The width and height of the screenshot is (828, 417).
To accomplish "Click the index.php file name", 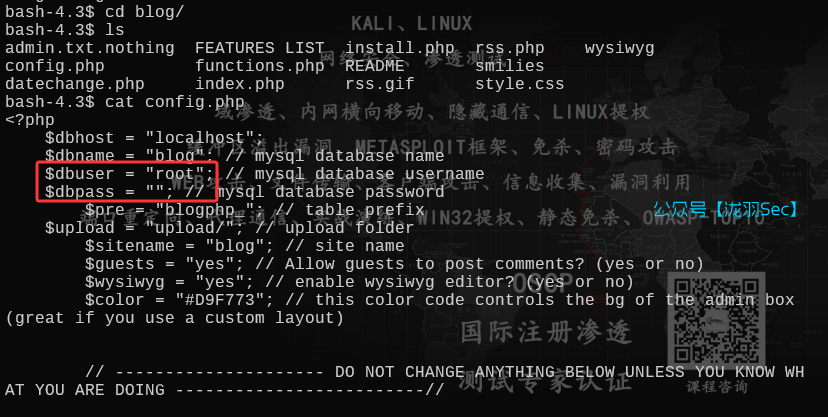I will click(x=240, y=84).
